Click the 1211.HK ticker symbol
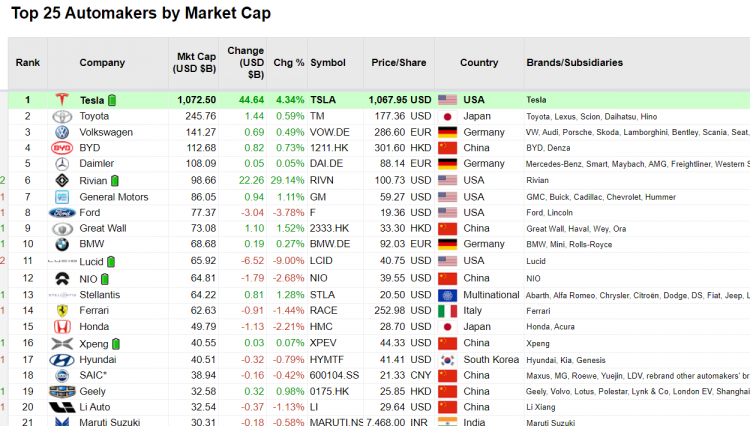This screenshot has height=426, width=750. [327, 148]
